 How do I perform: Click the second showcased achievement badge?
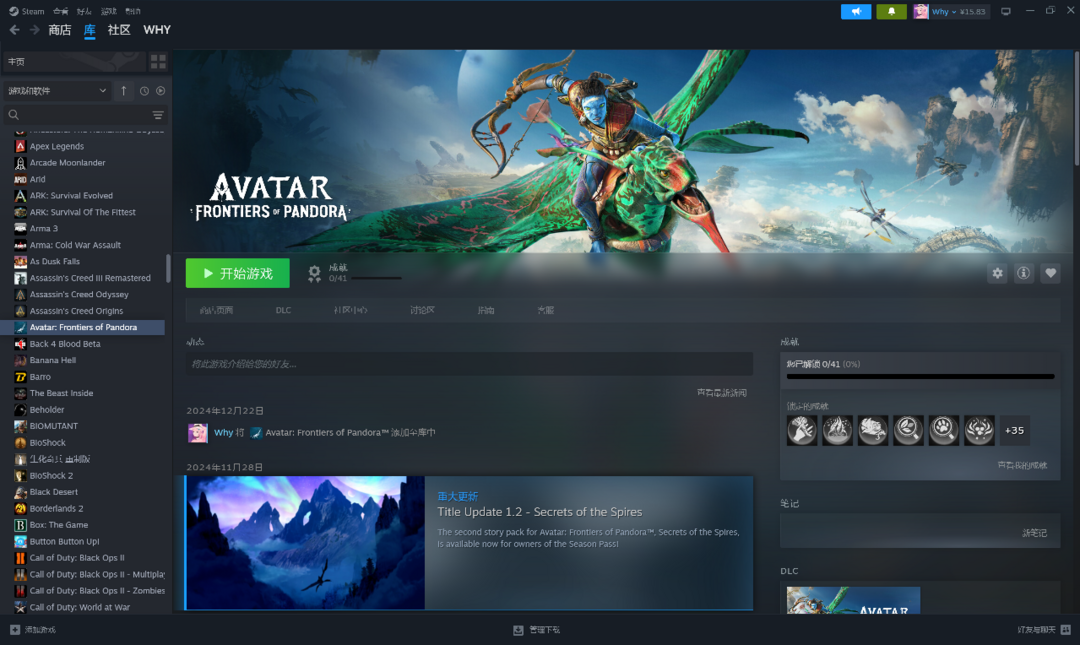click(x=838, y=431)
